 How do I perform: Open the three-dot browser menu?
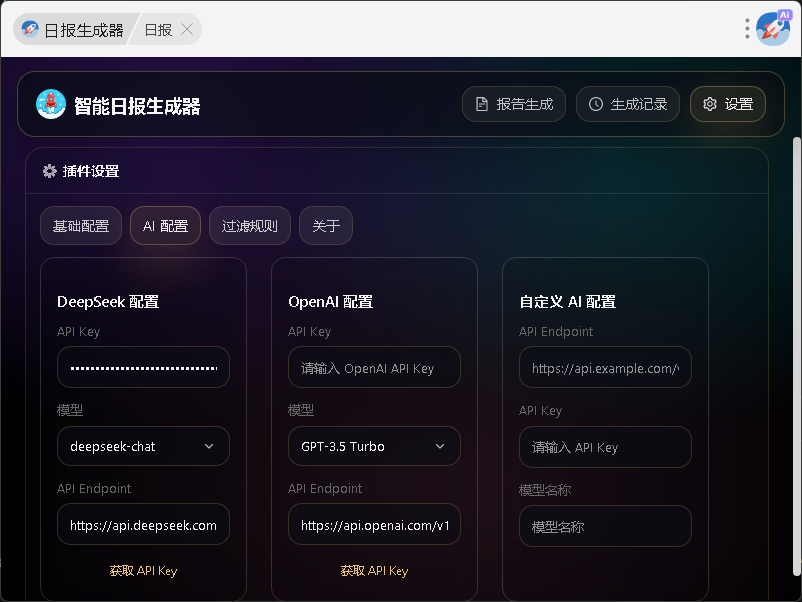pyautogui.click(x=747, y=29)
